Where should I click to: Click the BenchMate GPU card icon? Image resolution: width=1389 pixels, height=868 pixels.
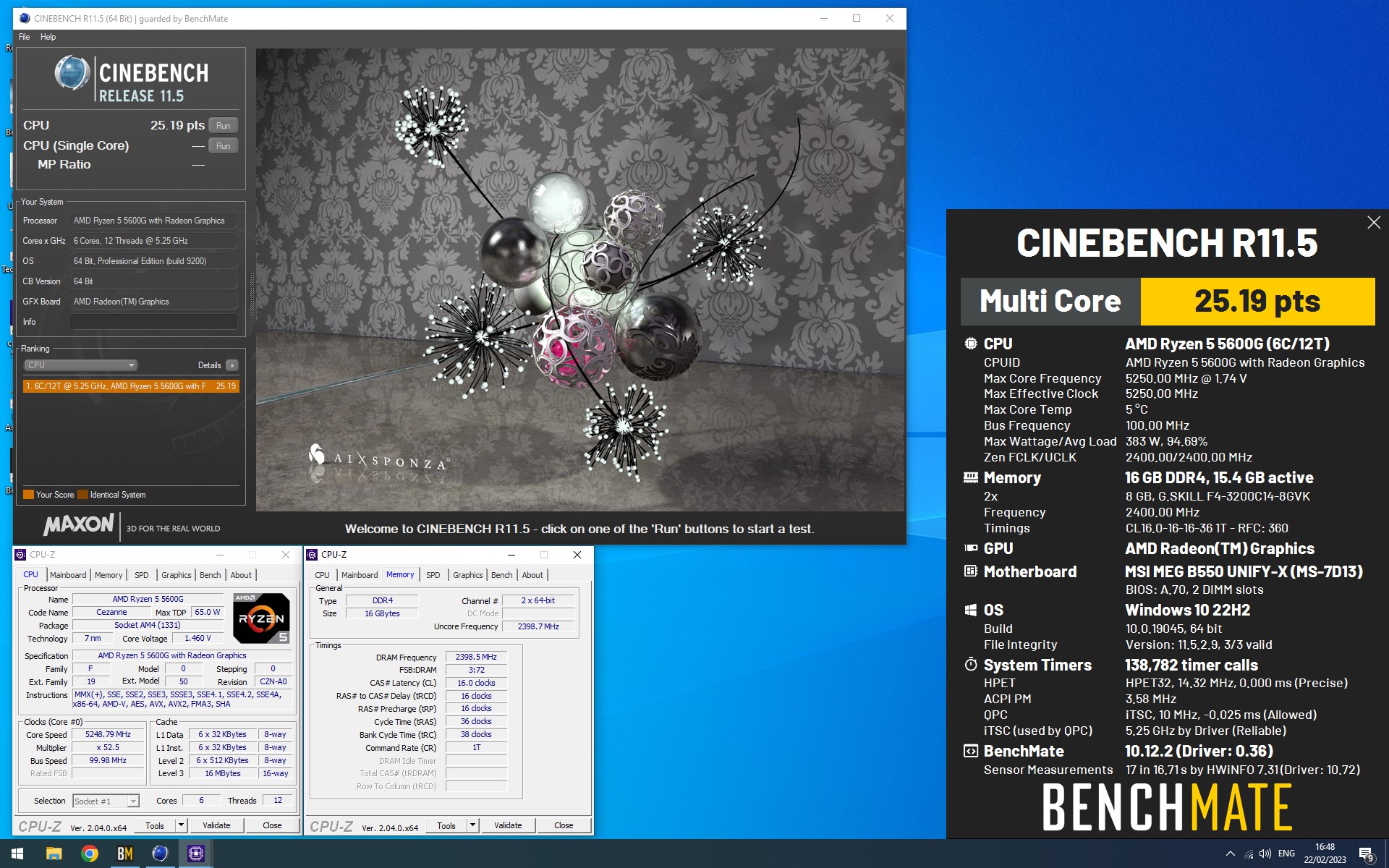coord(971,548)
